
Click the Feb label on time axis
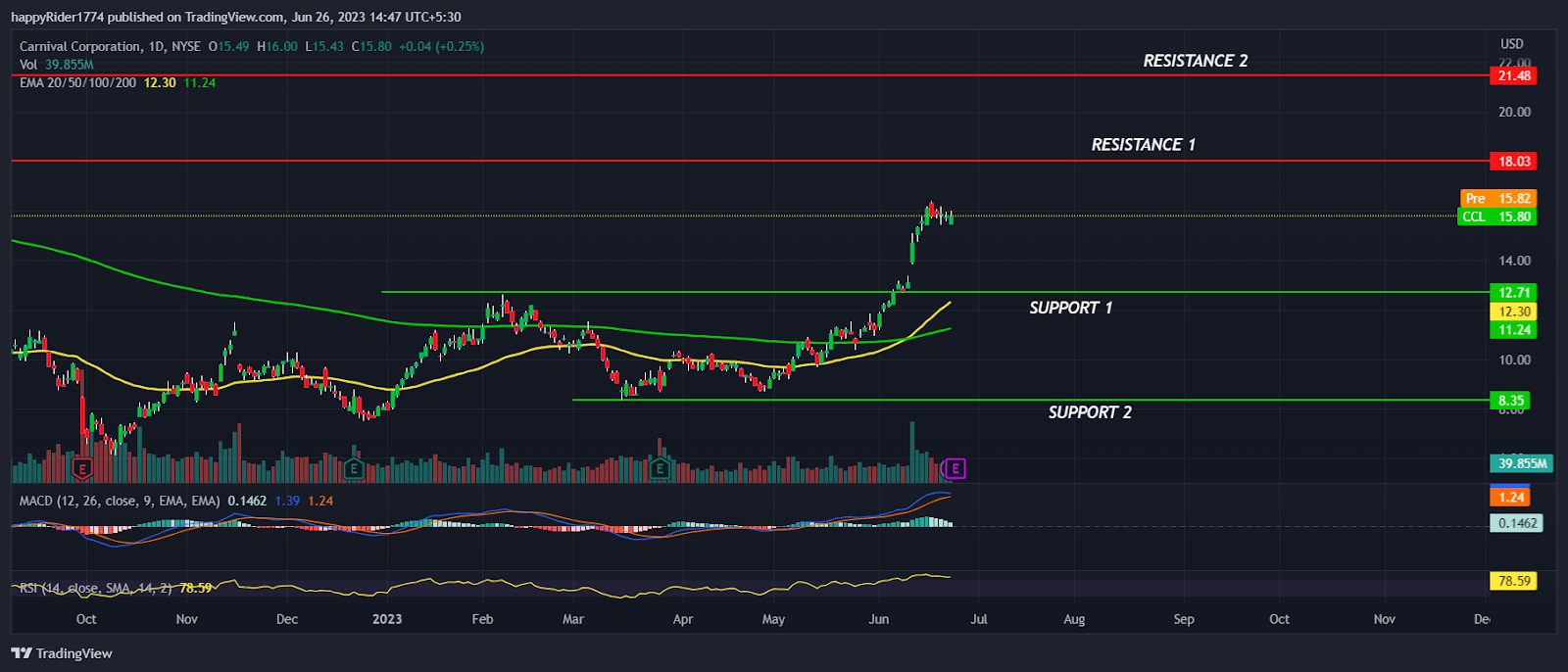coord(482,619)
